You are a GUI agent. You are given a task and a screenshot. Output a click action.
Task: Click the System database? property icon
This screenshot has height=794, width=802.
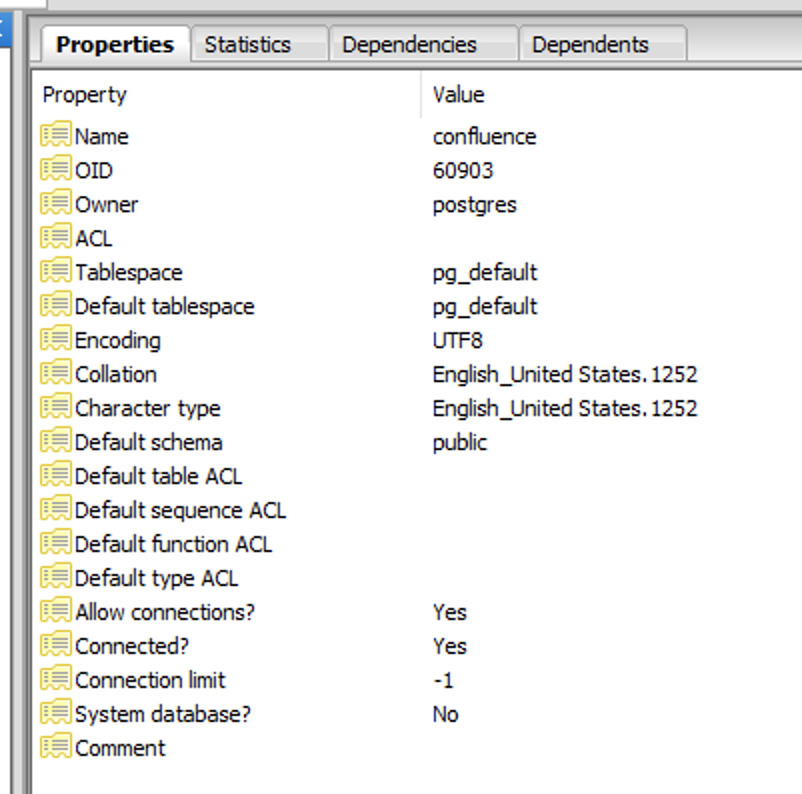(x=56, y=713)
